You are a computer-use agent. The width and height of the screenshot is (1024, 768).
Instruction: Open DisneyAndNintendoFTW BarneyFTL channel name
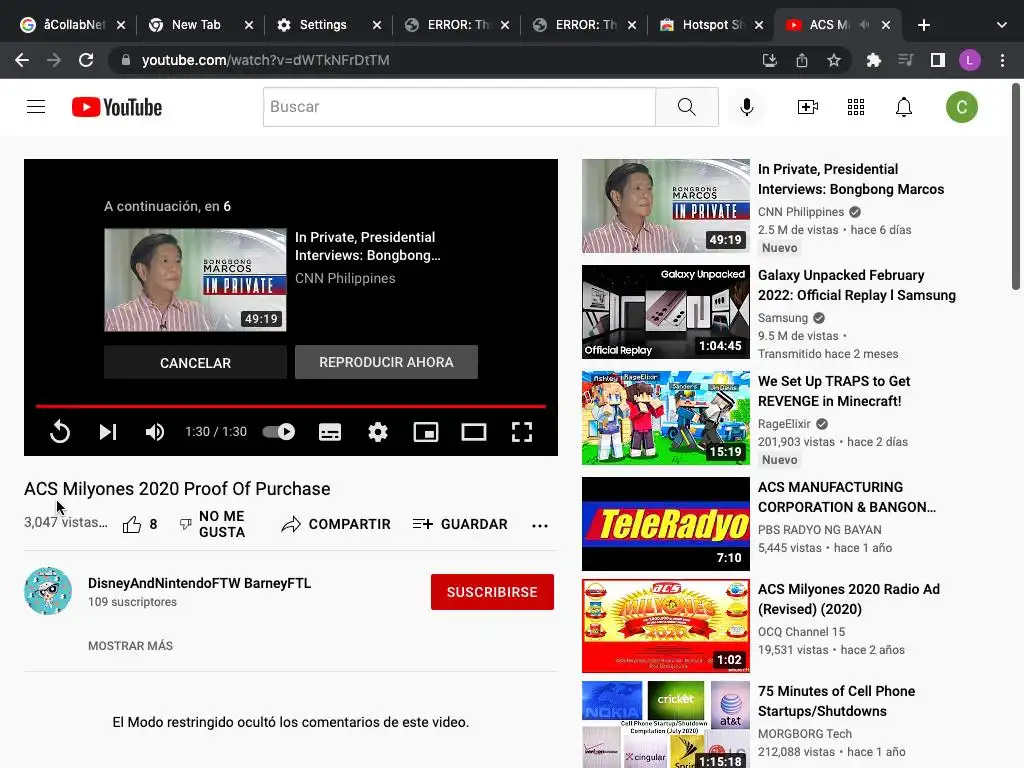tap(199, 583)
